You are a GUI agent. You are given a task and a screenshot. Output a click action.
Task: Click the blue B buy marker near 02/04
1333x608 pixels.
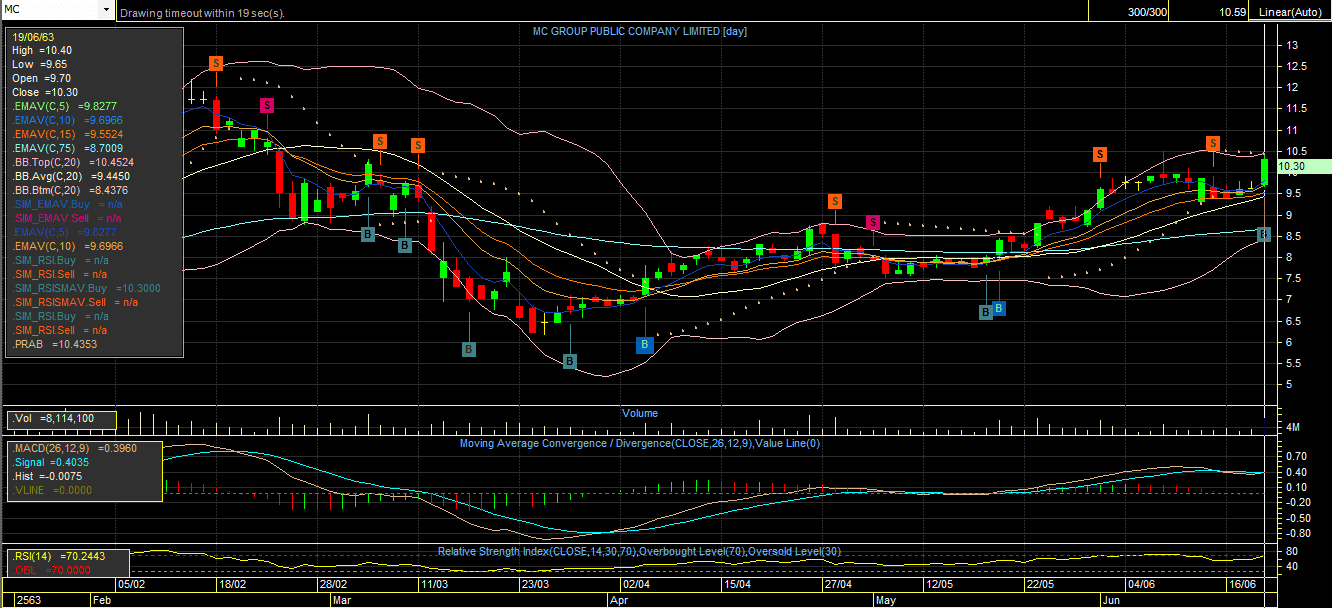click(645, 344)
